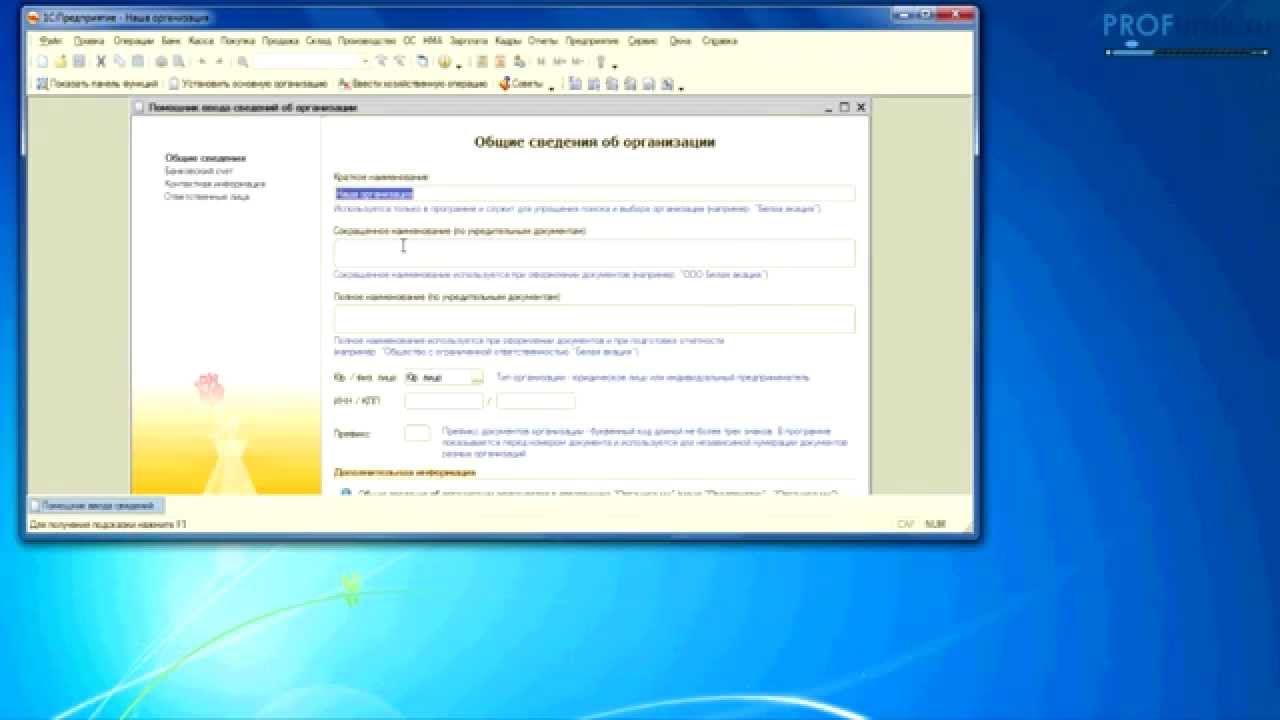Click the Print toolbar icon

161,61
